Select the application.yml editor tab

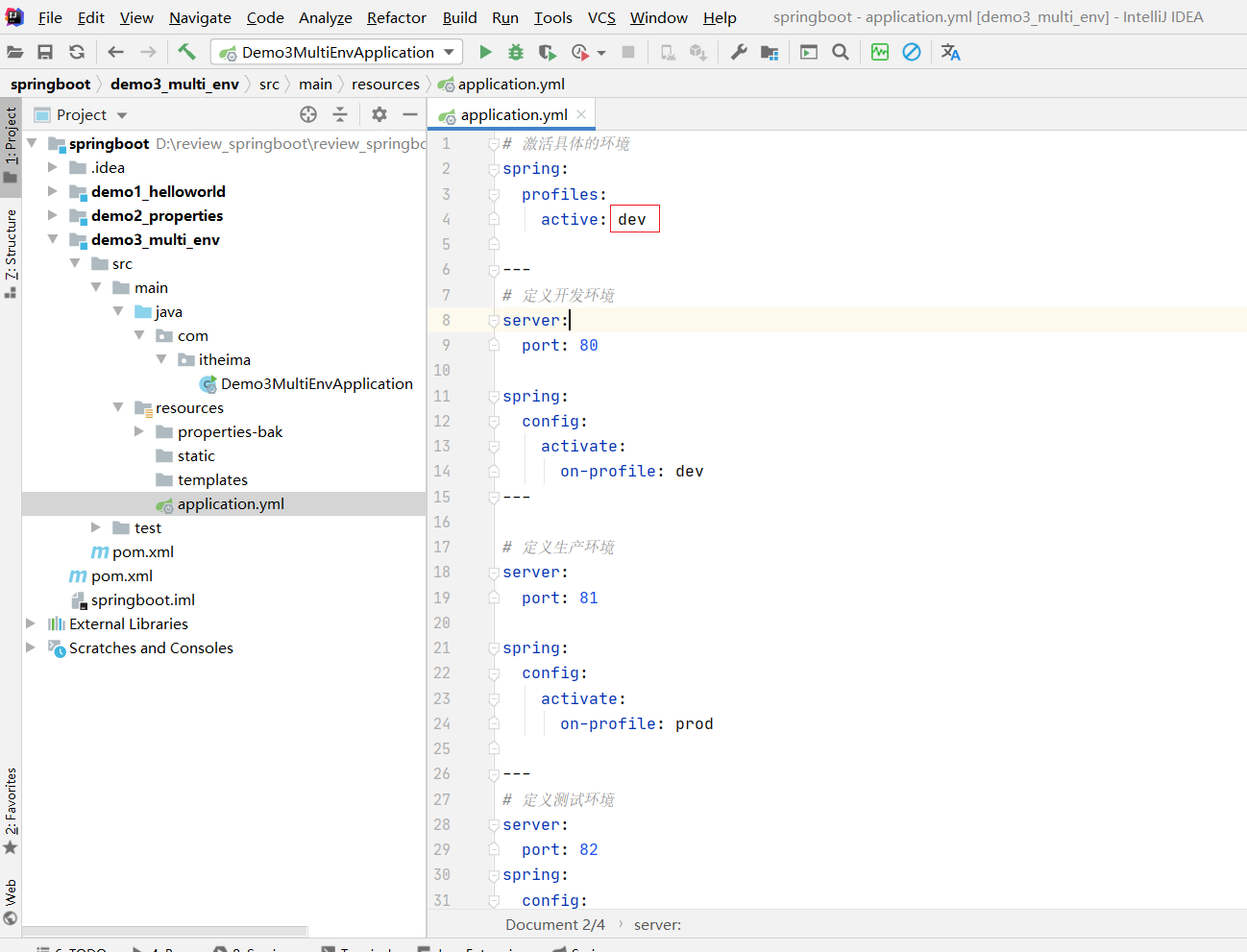[x=513, y=114]
